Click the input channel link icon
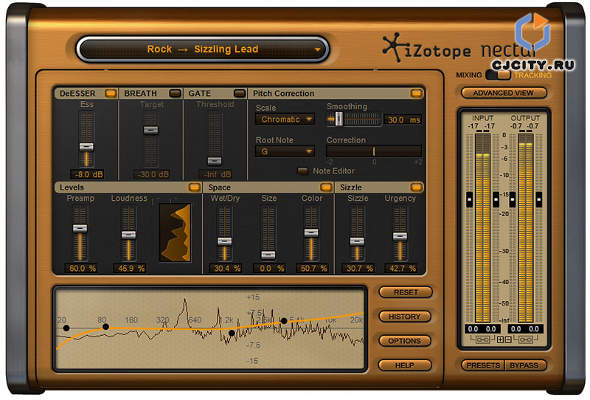The height and width of the screenshot is (400, 590). tap(482, 340)
